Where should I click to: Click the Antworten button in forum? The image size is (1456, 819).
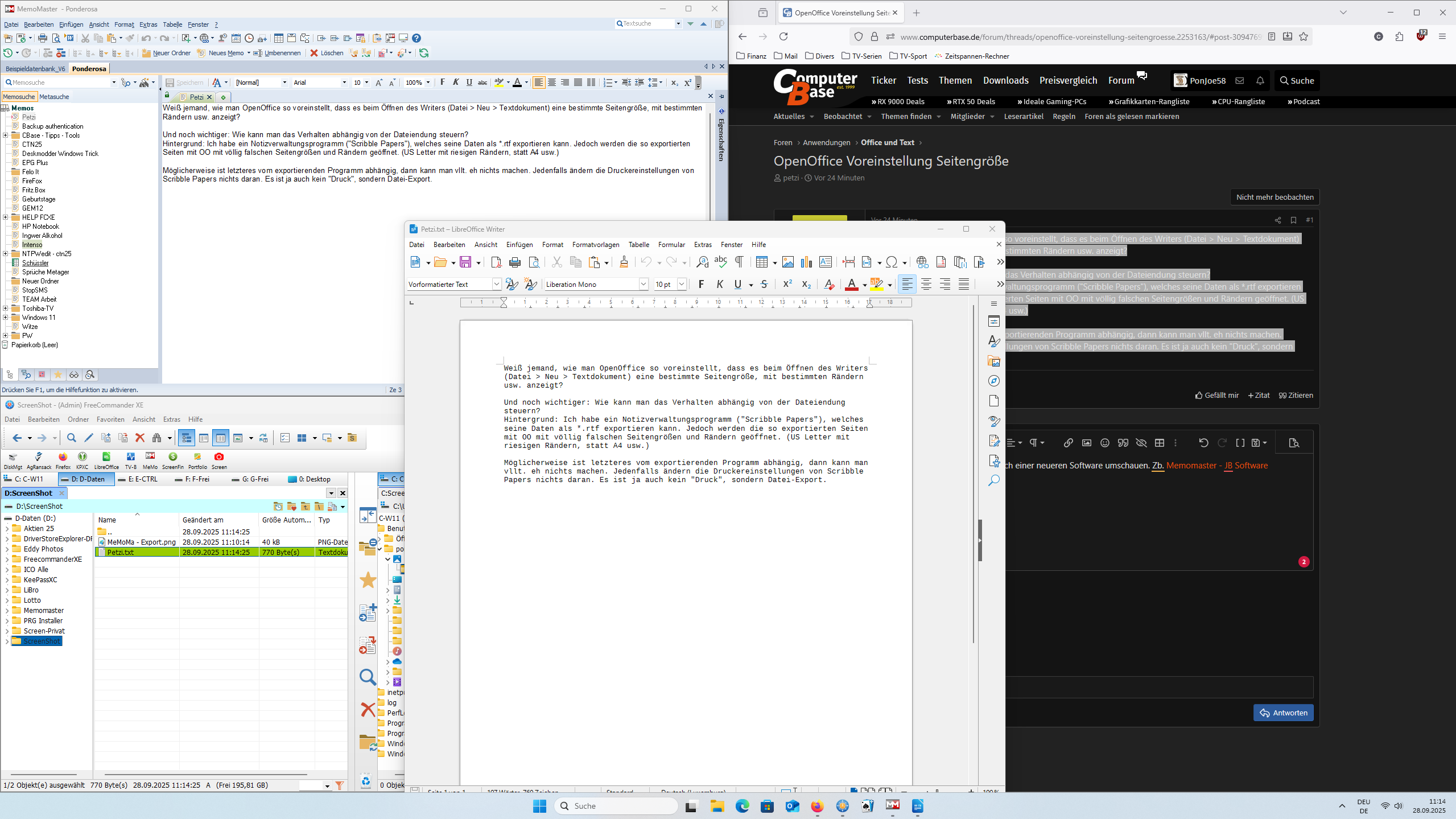tap(1283, 713)
